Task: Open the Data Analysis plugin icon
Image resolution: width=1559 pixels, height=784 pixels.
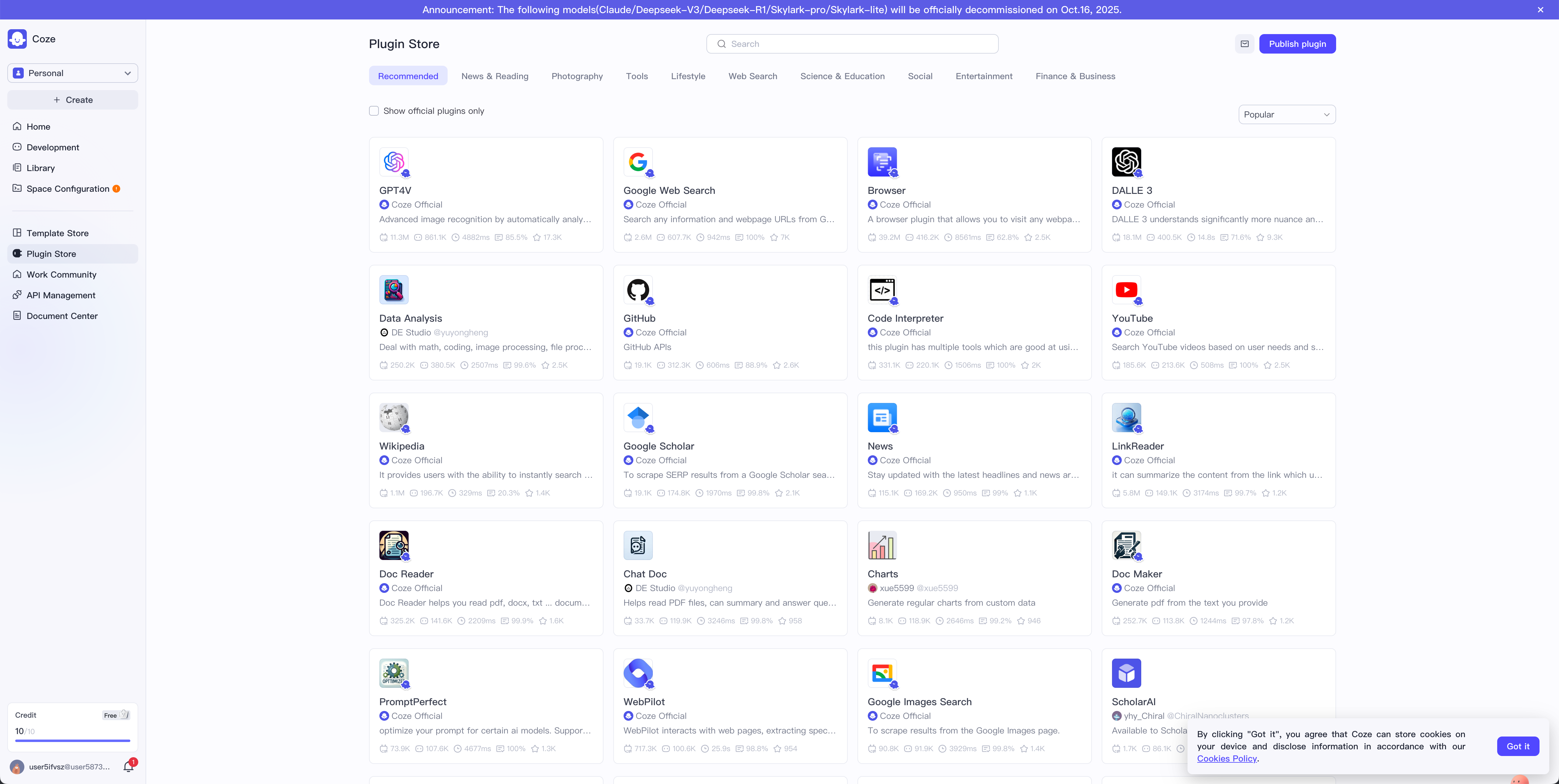Action: [x=394, y=290]
